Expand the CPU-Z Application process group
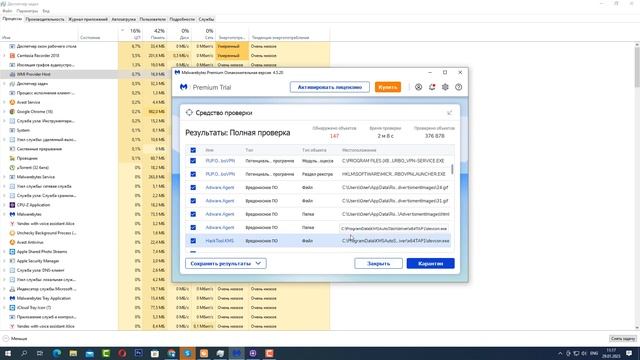 (4, 205)
